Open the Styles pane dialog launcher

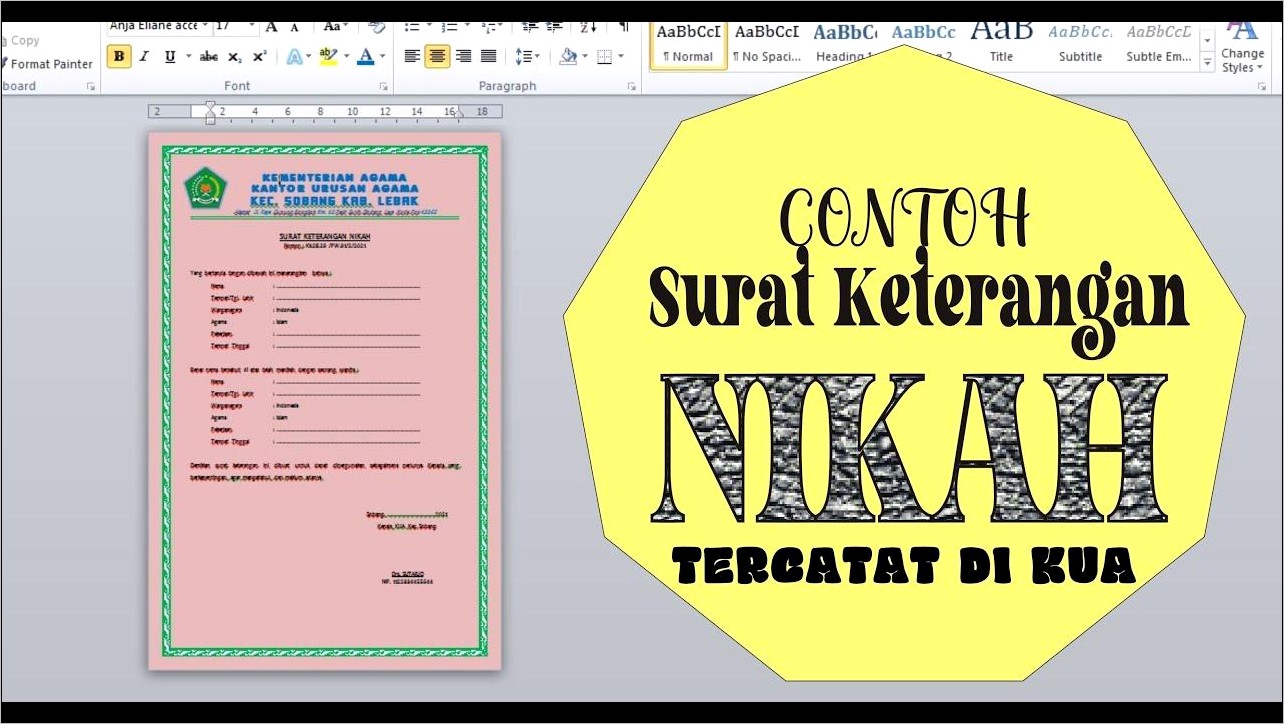(1262, 87)
